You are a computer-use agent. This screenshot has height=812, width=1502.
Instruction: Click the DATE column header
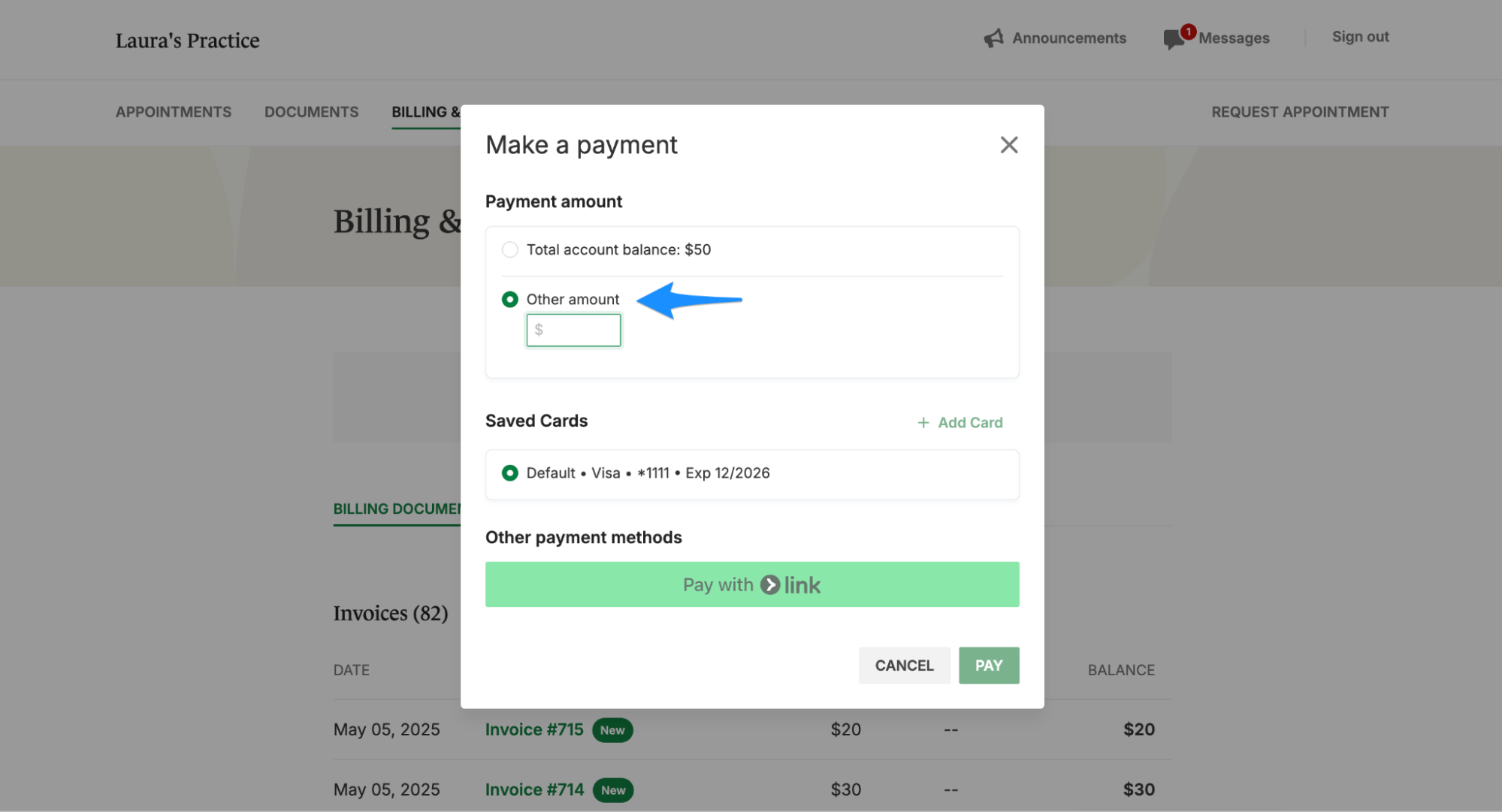[352, 670]
